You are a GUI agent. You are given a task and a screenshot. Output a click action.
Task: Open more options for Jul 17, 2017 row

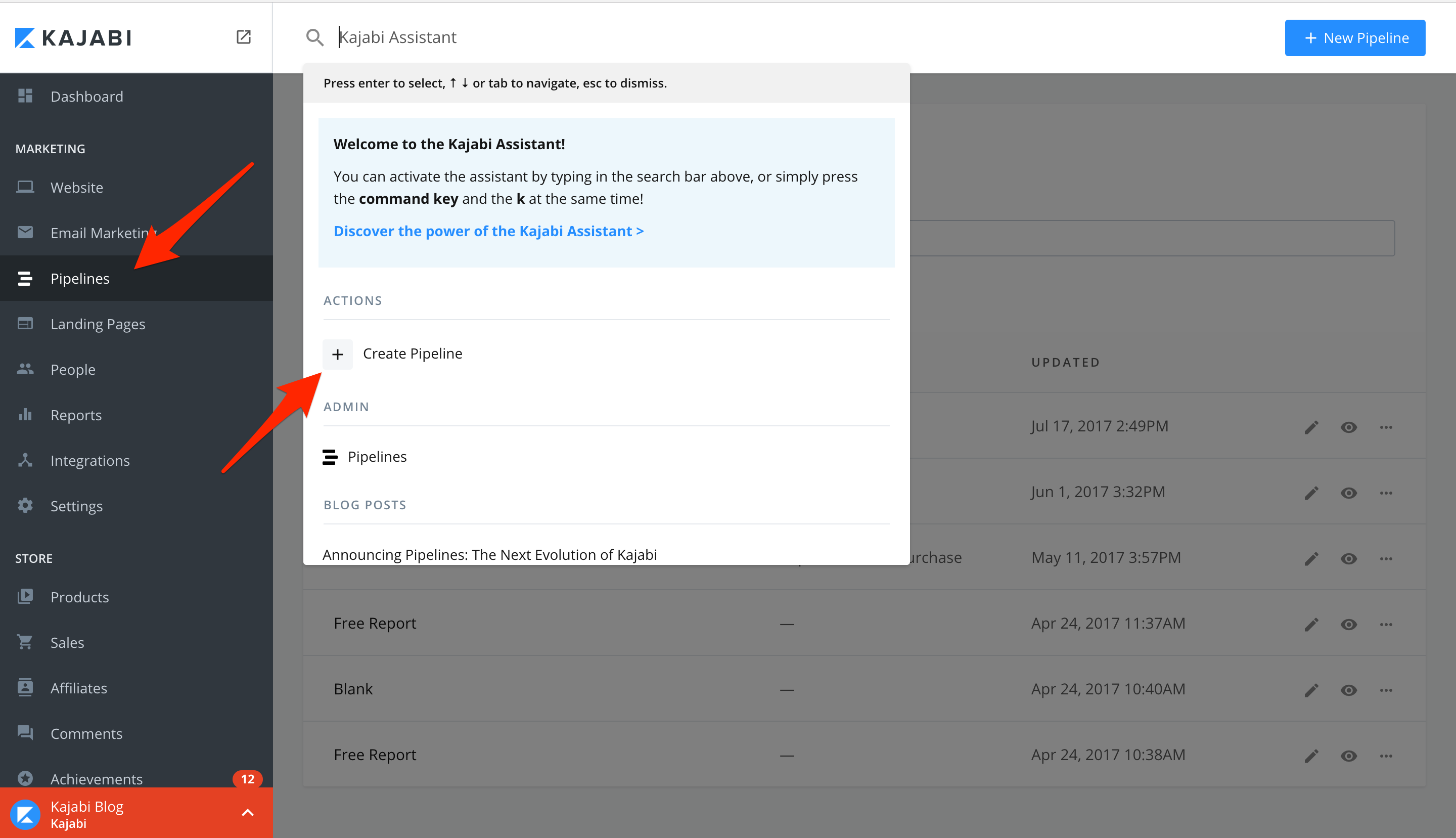1386,427
